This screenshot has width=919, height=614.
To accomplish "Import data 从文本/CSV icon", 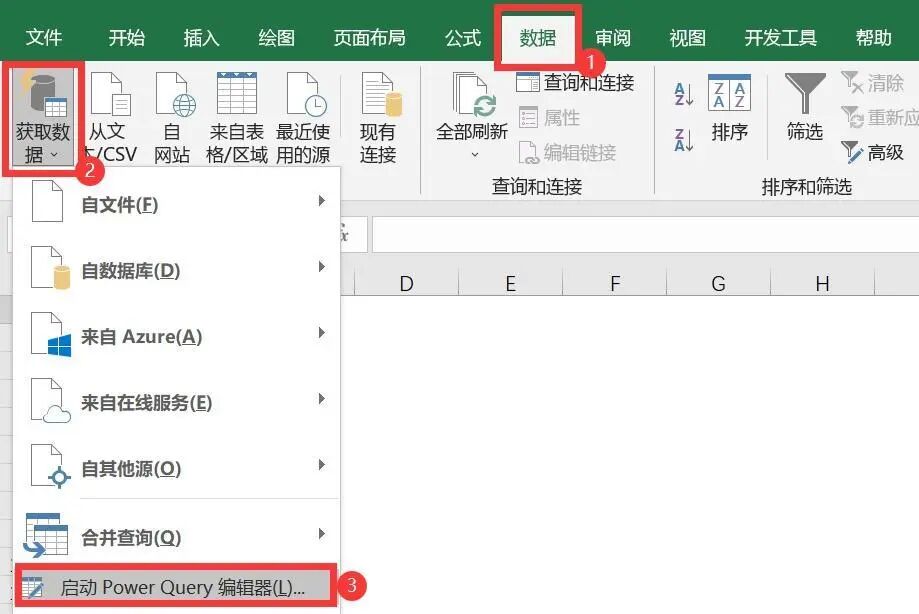I will coord(111,94).
